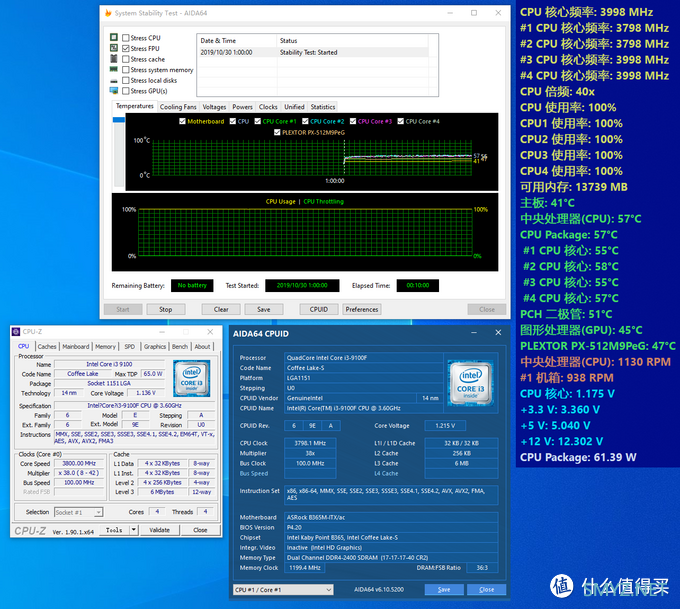Viewport: 680px width, 609px height.
Task: Click the FPU icon beside Stress FPU
Action: coord(114,48)
